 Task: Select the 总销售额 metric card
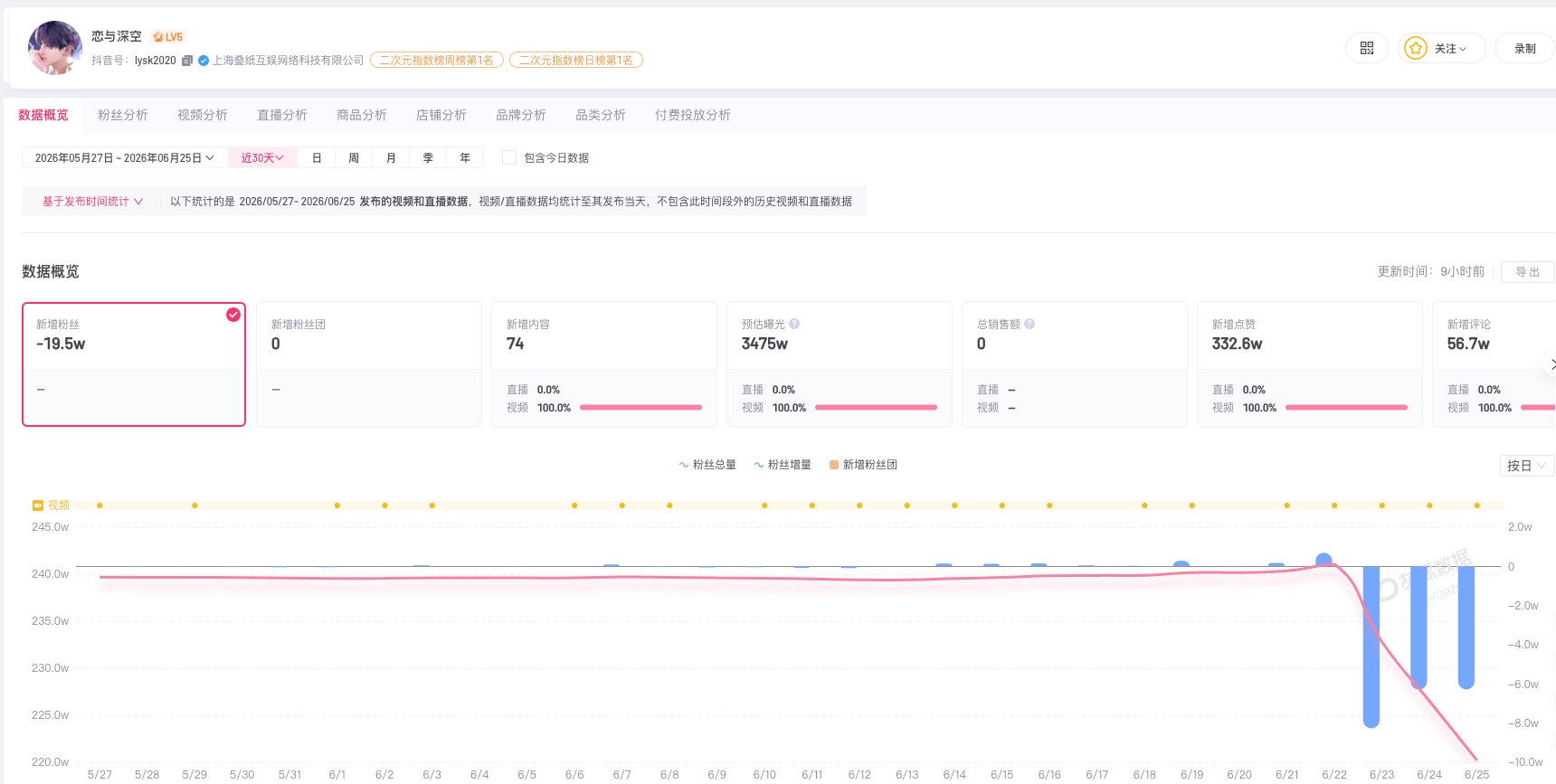1075,364
